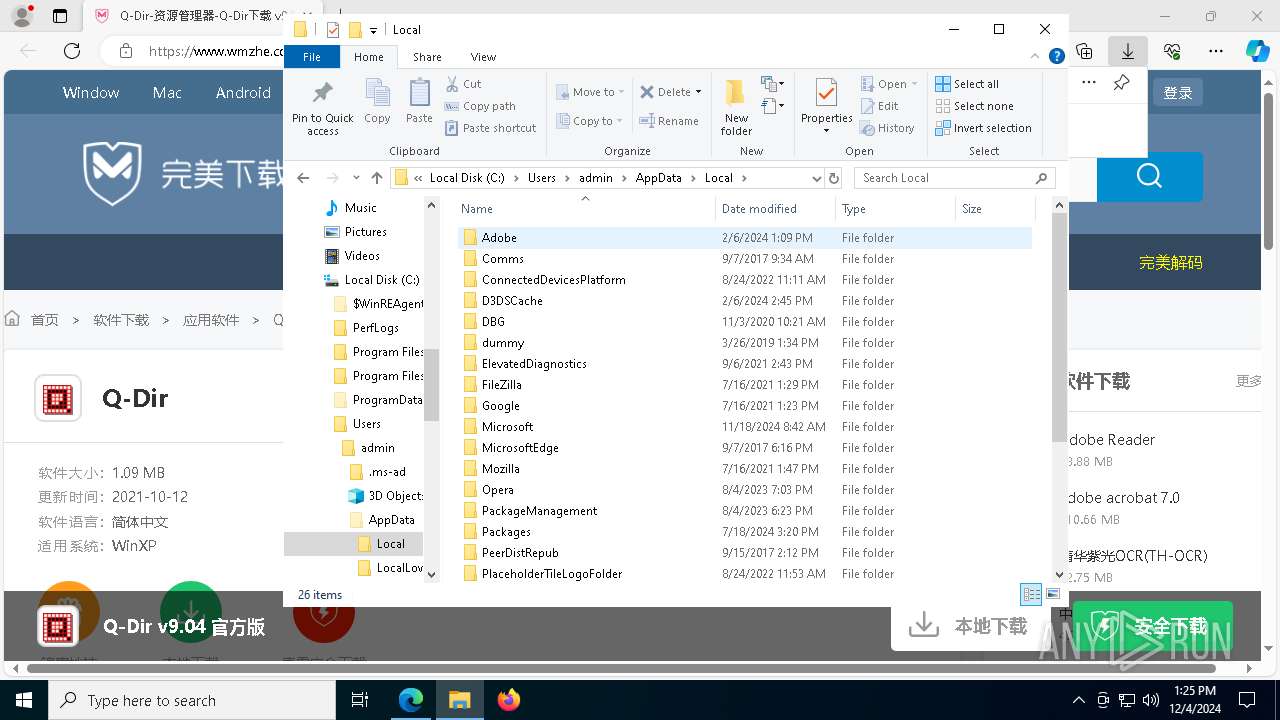
Task: Click Users in address breadcrumb
Action: pyautogui.click(x=541, y=178)
